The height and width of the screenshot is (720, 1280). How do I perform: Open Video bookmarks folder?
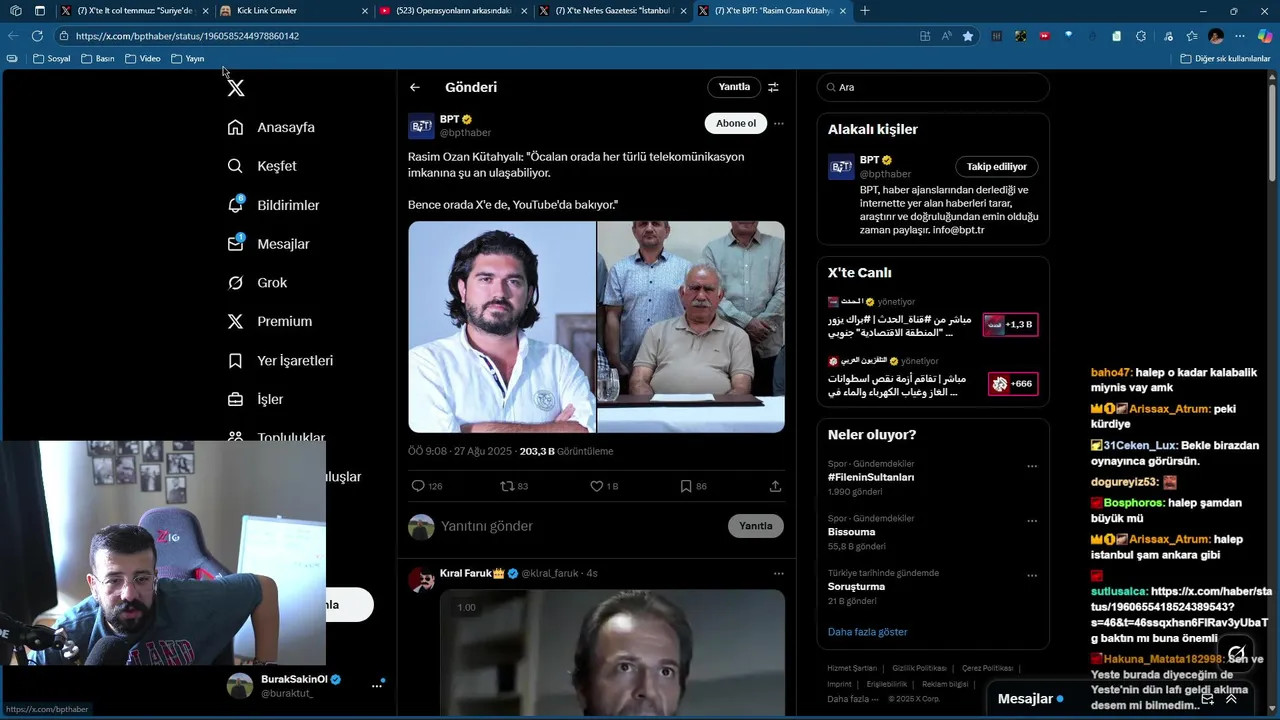coord(143,59)
